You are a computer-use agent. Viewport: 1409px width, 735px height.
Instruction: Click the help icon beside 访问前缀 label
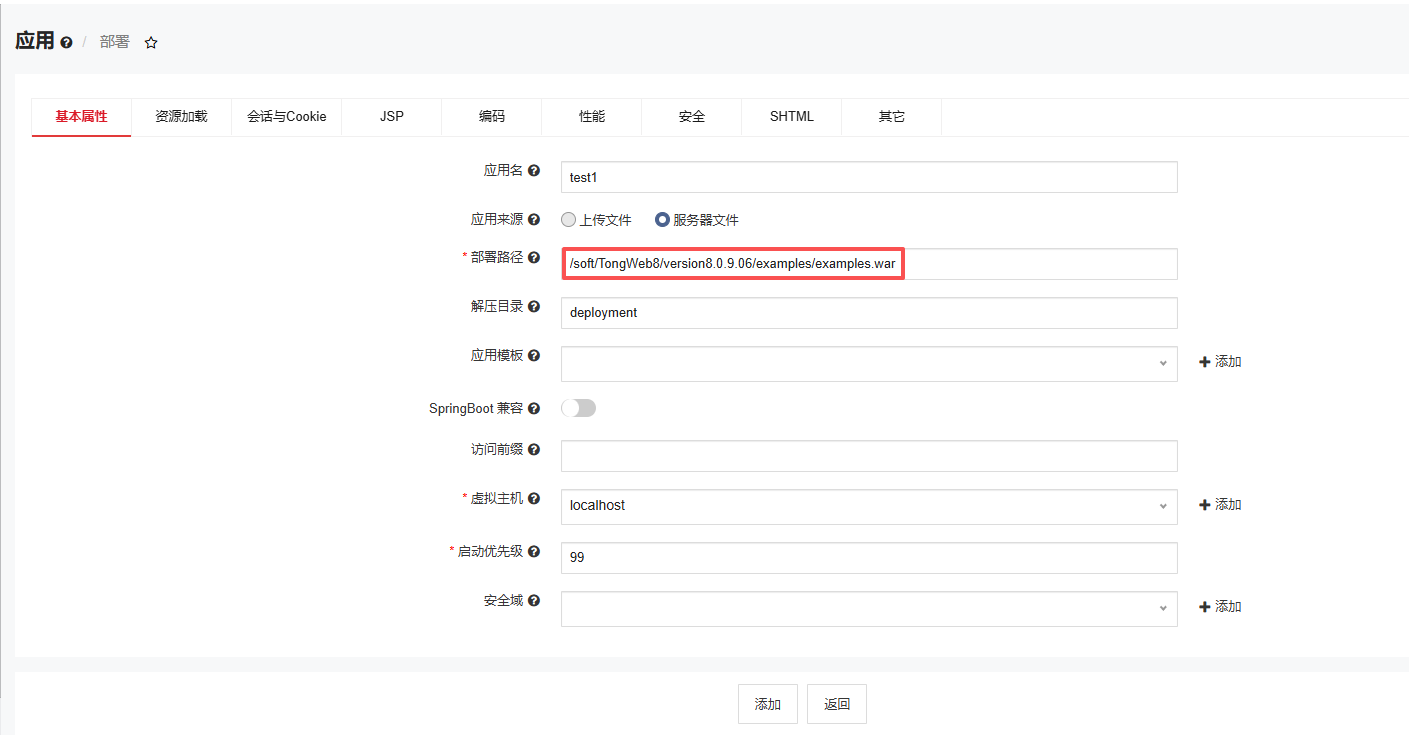pyautogui.click(x=534, y=450)
